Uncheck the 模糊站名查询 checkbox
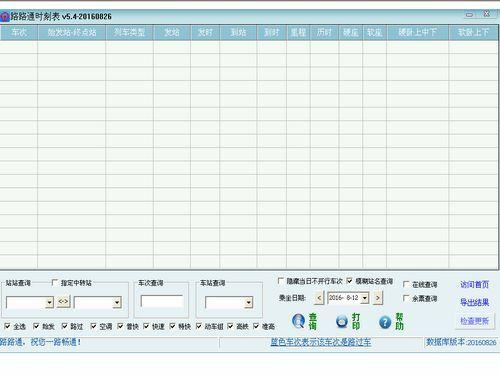Screen dimensions: 500x375 point(349,281)
